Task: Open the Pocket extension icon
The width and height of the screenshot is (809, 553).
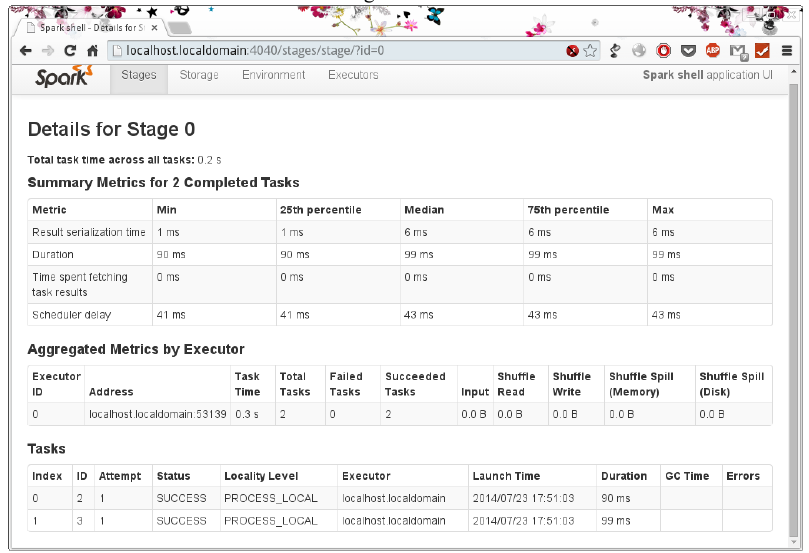Action: click(688, 51)
